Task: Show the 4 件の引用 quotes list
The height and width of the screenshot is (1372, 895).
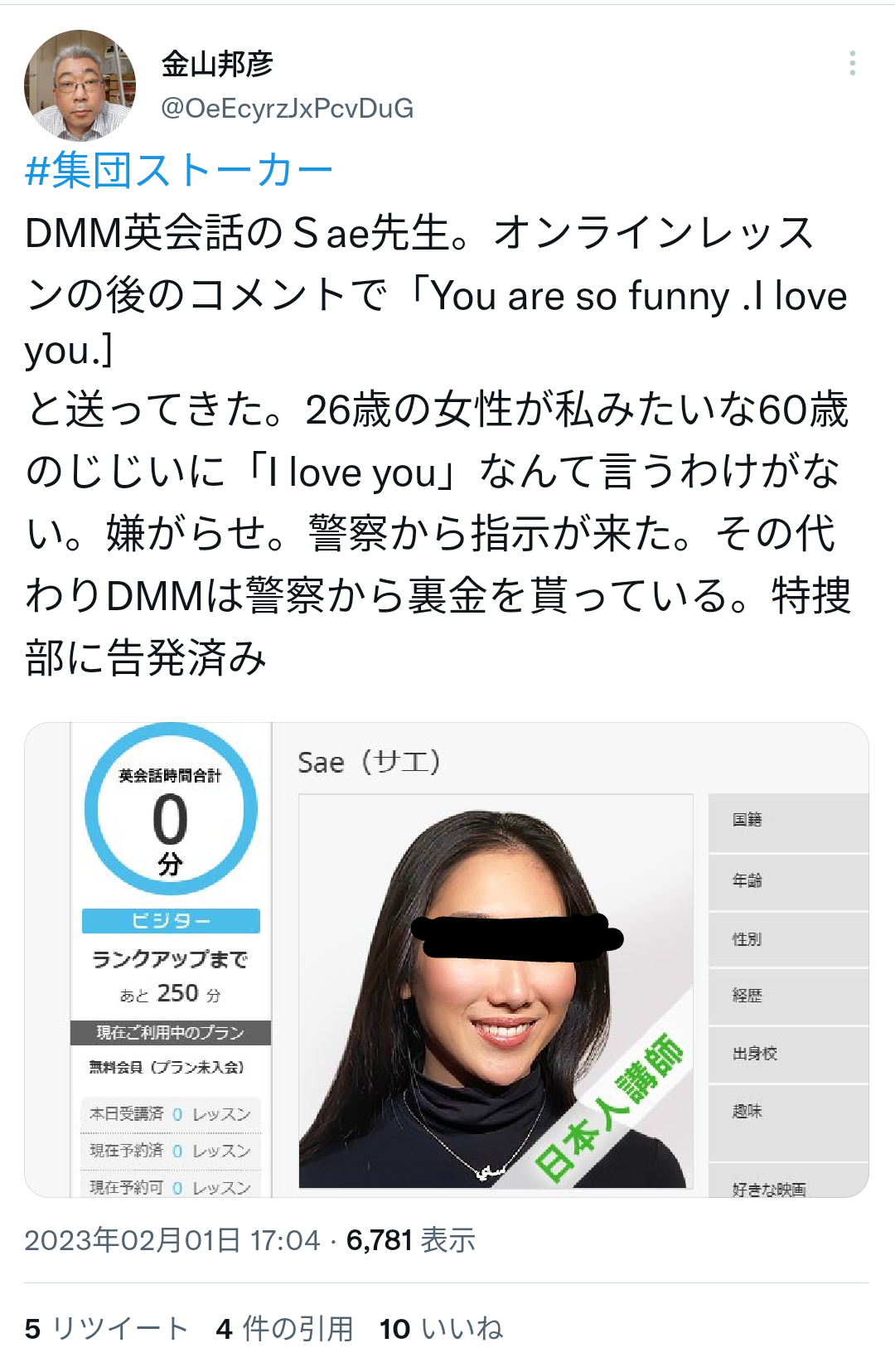Action: tap(284, 1329)
